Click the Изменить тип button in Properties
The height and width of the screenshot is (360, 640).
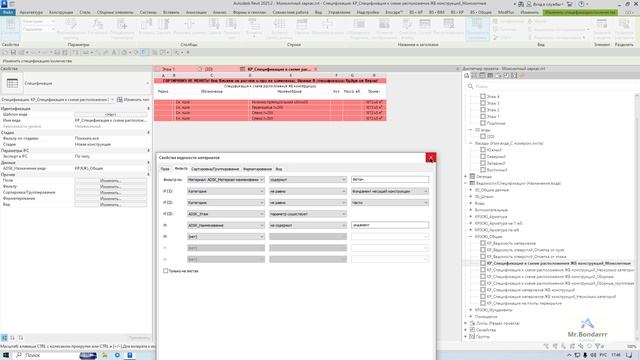click(x=133, y=100)
